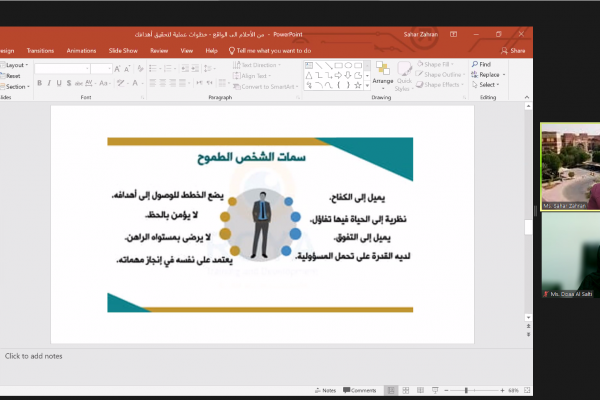Switch to the Review tab

[159, 50]
